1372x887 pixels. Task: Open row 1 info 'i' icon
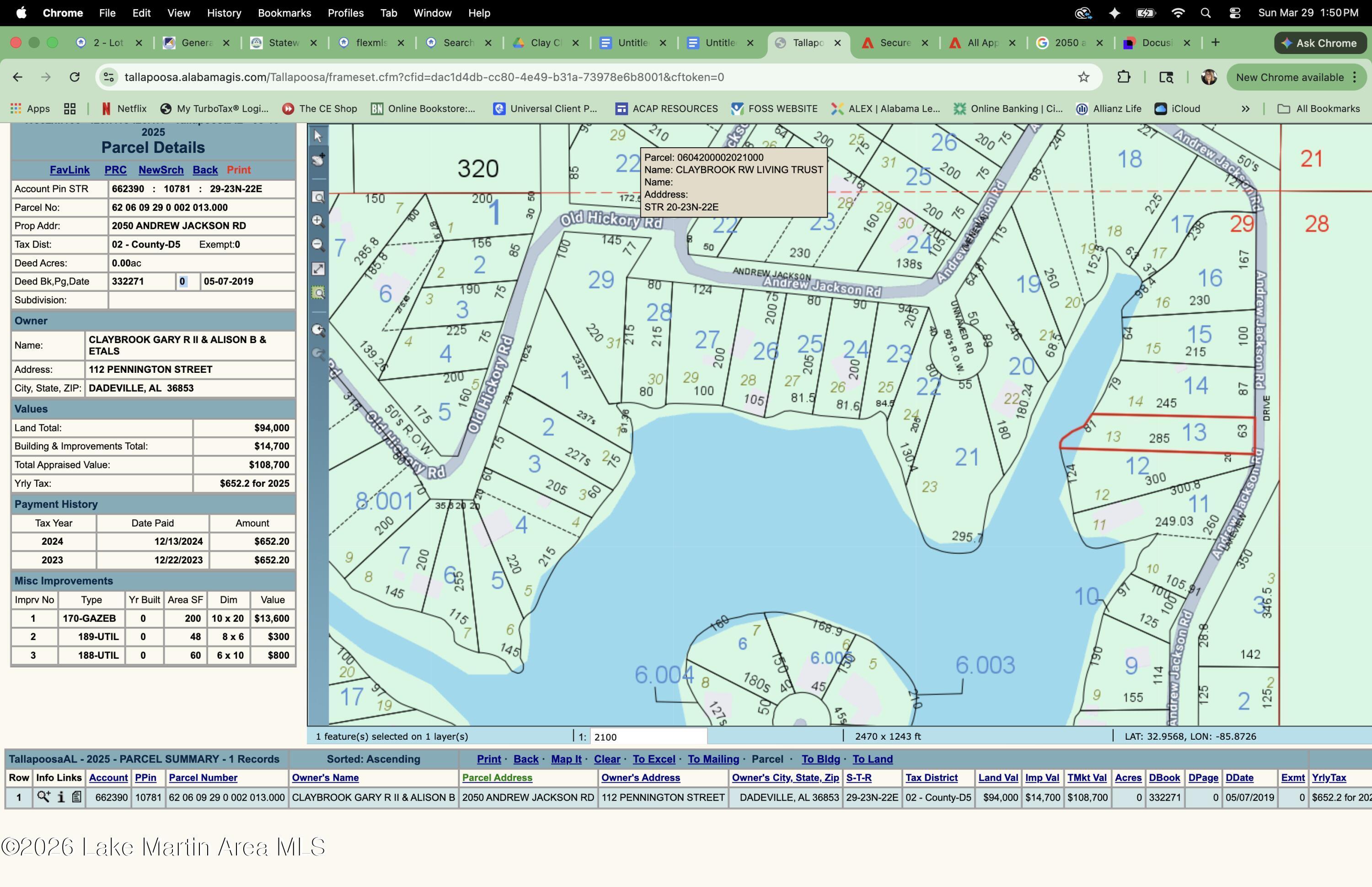click(60, 797)
